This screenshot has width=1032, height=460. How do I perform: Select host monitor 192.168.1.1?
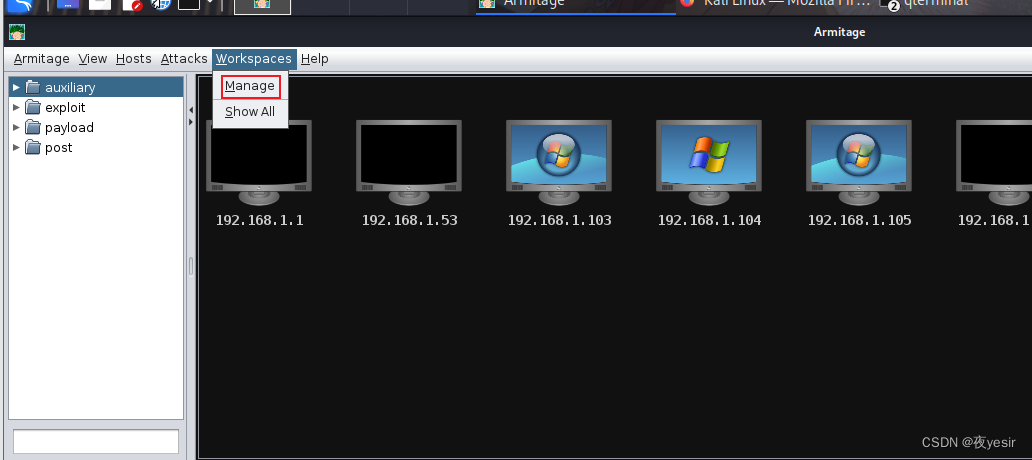tap(259, 163)
